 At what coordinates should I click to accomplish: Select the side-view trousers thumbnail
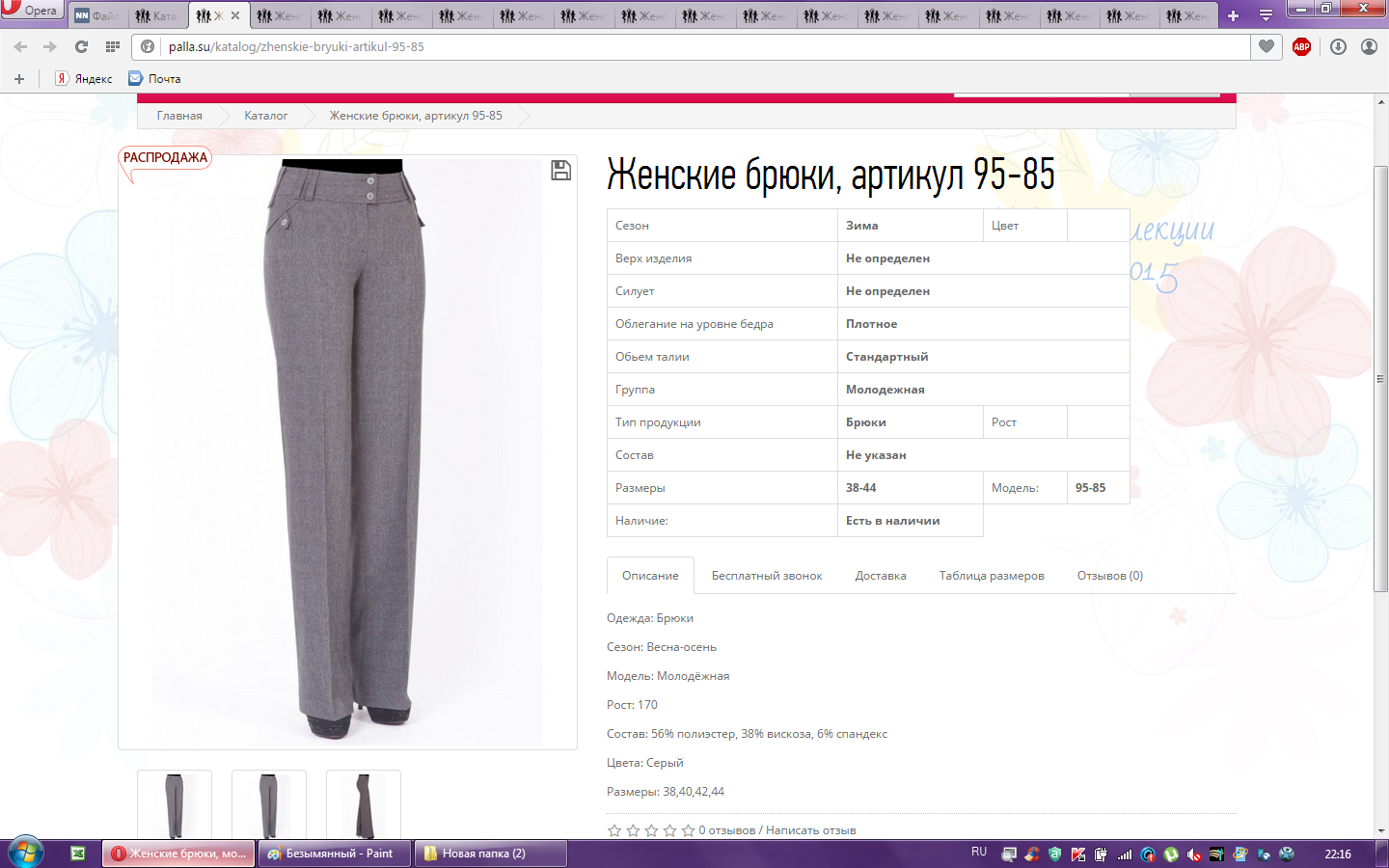[x=364, y=805]
